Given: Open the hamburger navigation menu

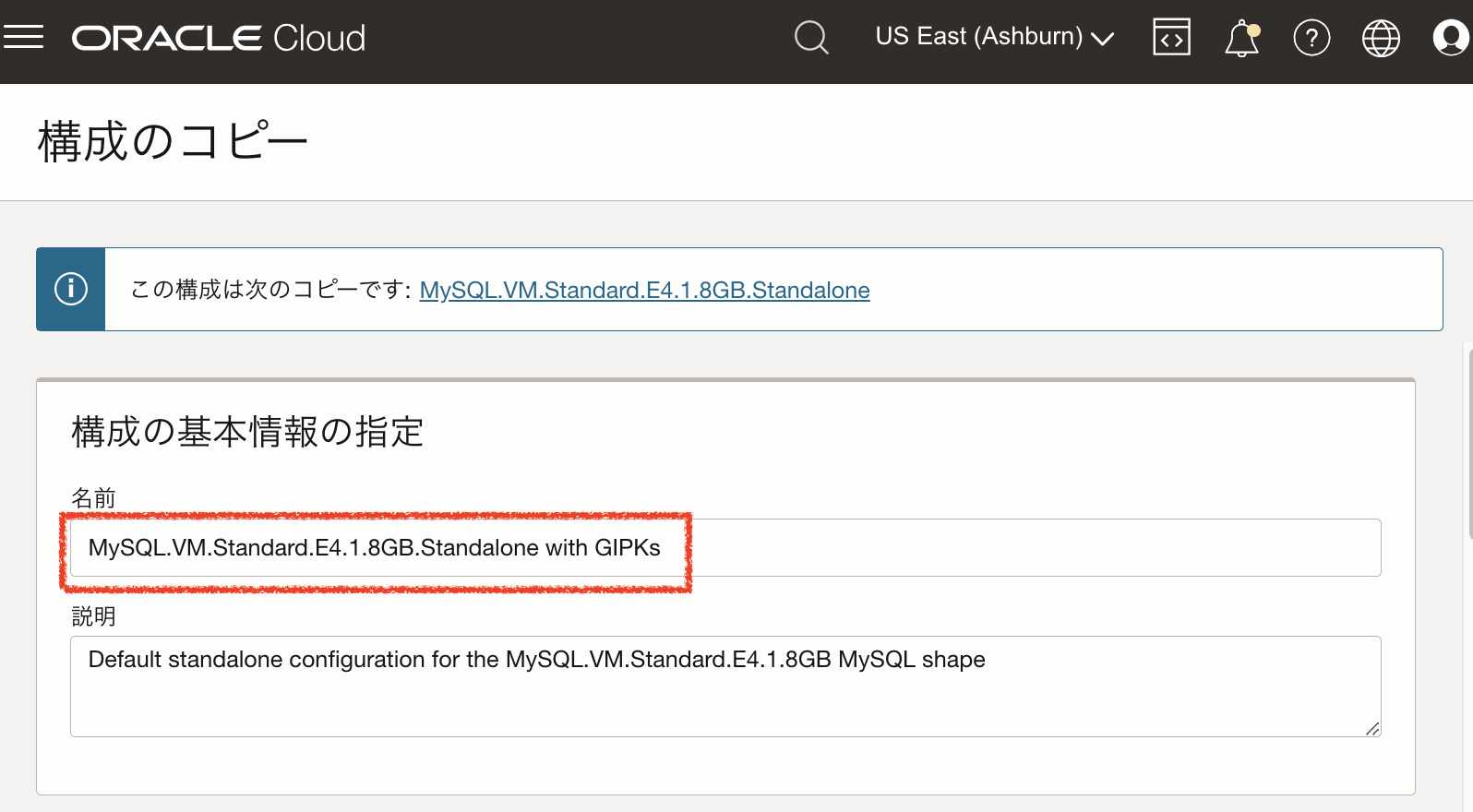Looking at the screenshot, I should (x=24, y=38).
